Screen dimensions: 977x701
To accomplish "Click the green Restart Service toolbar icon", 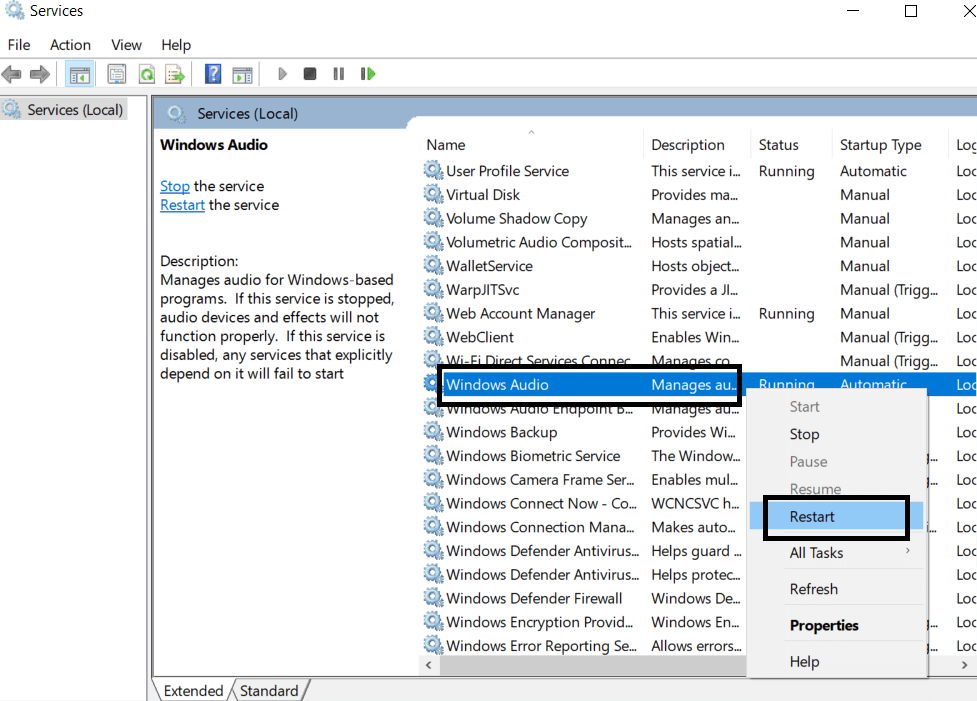I will click(368, 74).
